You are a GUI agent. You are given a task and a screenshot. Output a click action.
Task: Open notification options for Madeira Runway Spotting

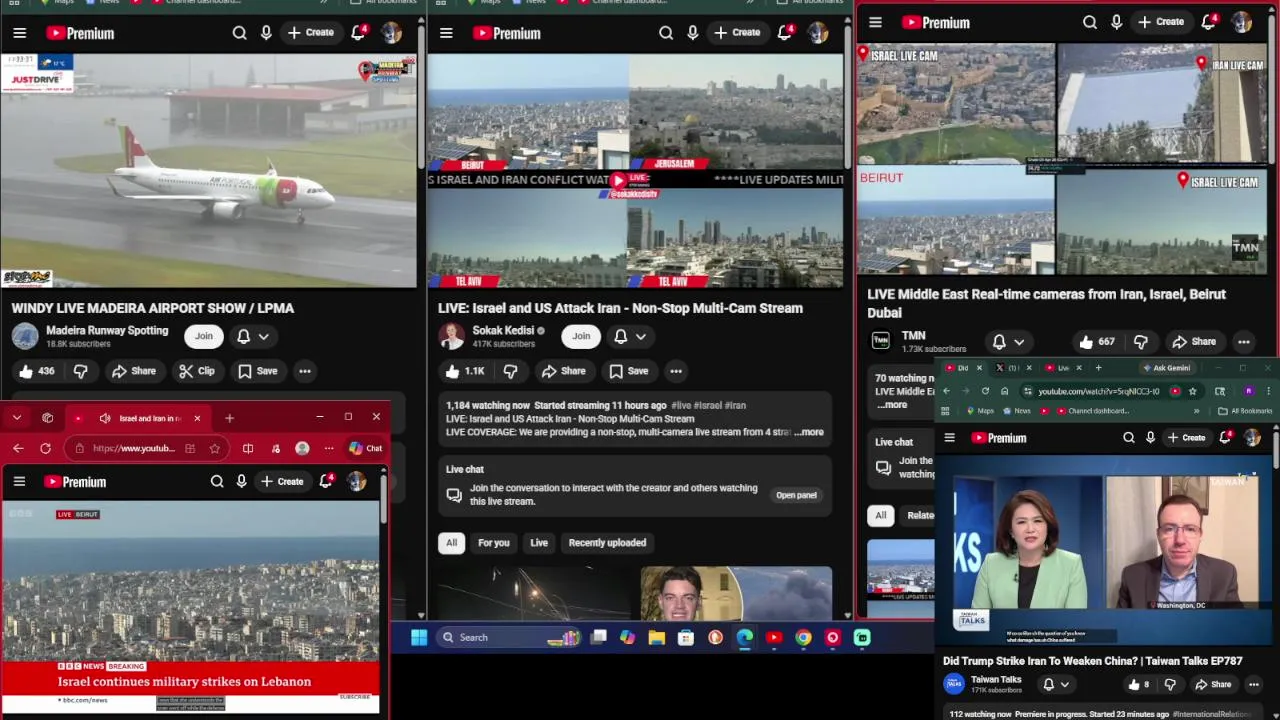point(252,336)
